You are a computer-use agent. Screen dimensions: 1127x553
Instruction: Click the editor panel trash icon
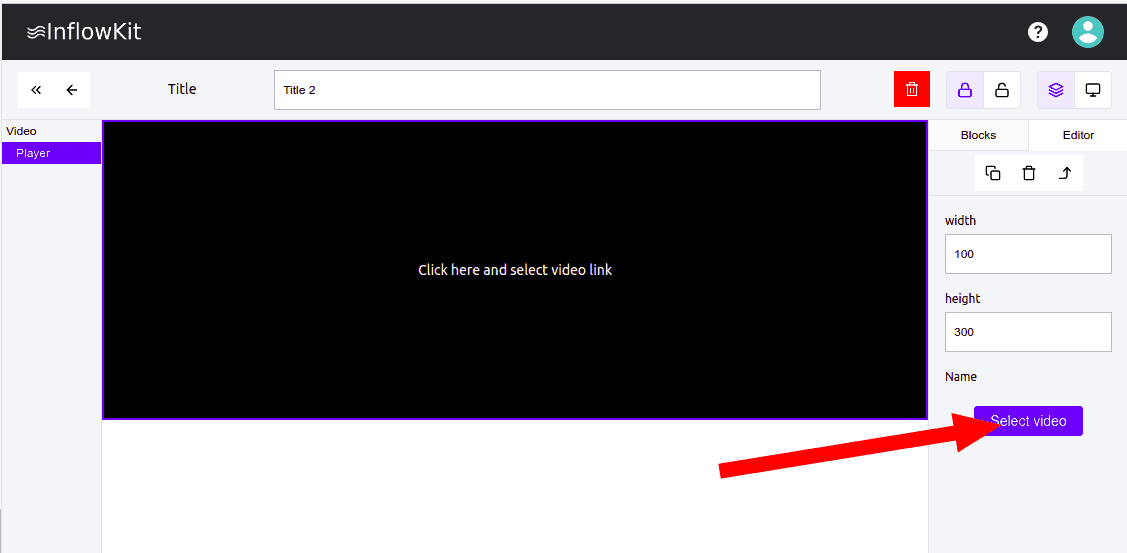pos(1029,173)
